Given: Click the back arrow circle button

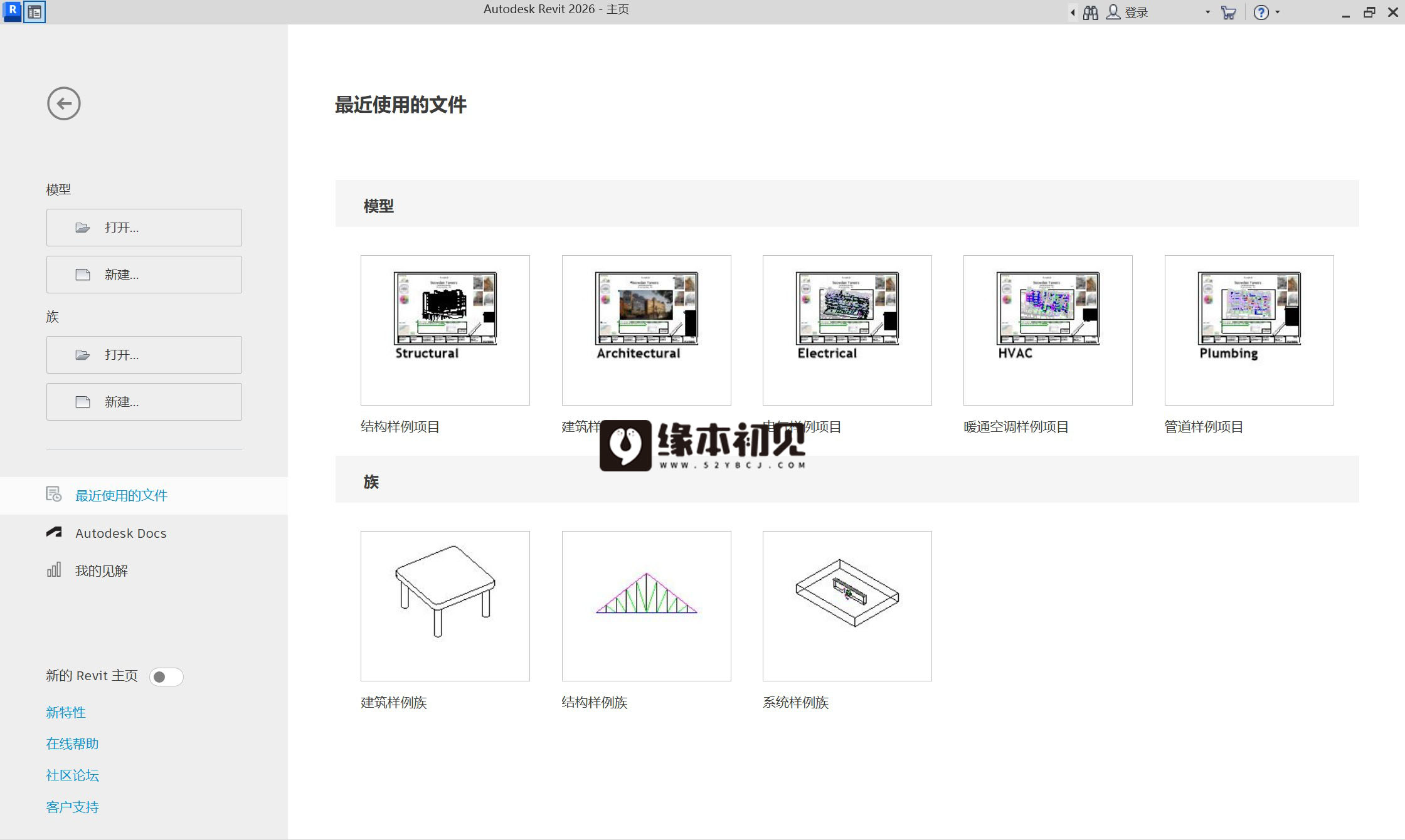Looking at the screenshot, I should [64, 103].
